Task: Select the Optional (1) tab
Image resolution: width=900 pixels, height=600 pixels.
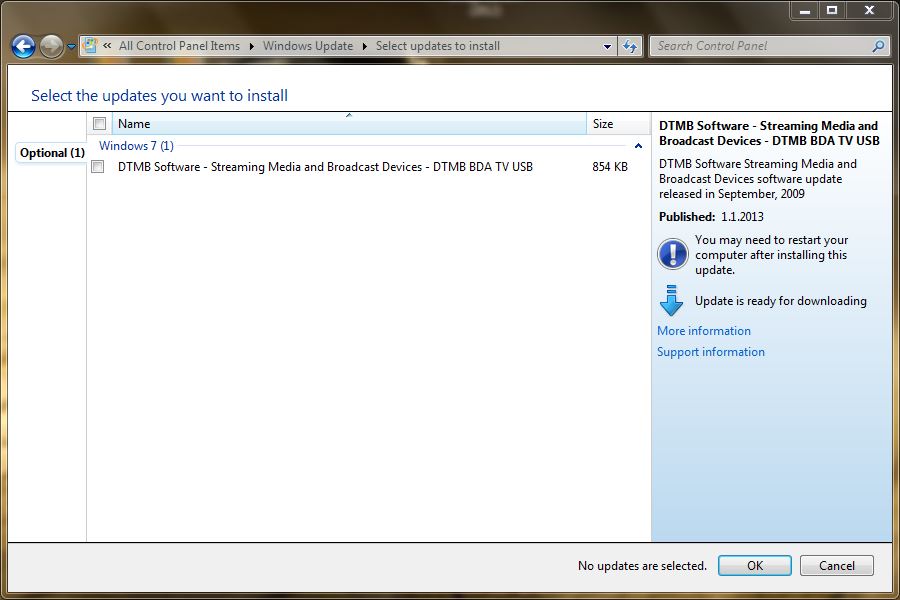Action: pos(52,153)
